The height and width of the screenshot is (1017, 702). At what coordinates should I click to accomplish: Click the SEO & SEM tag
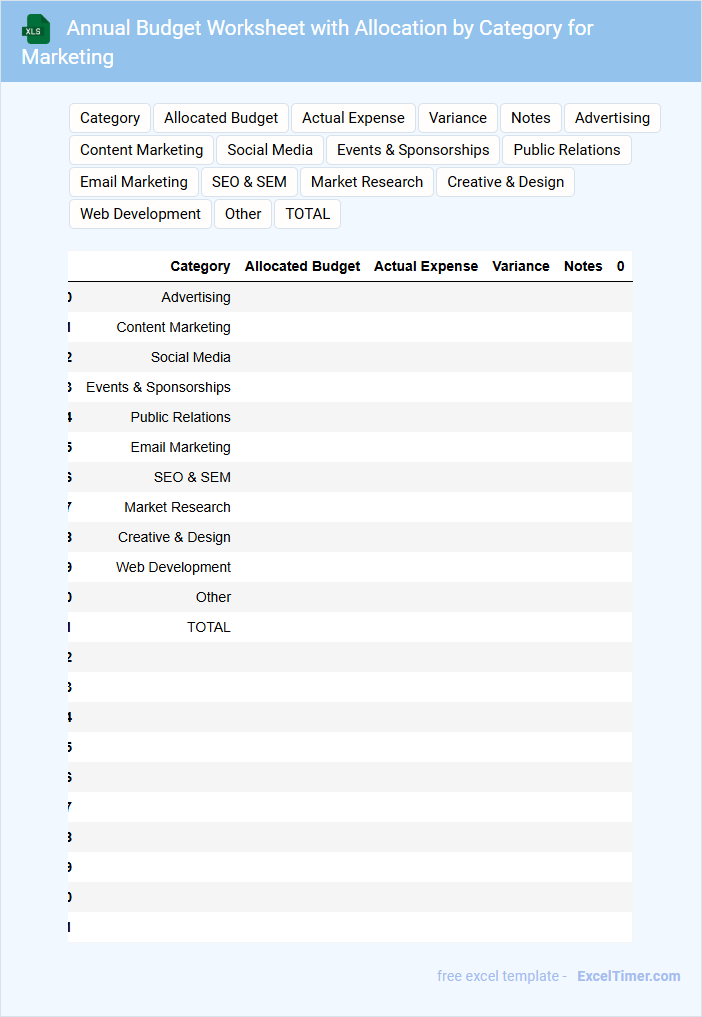(249, 182)
